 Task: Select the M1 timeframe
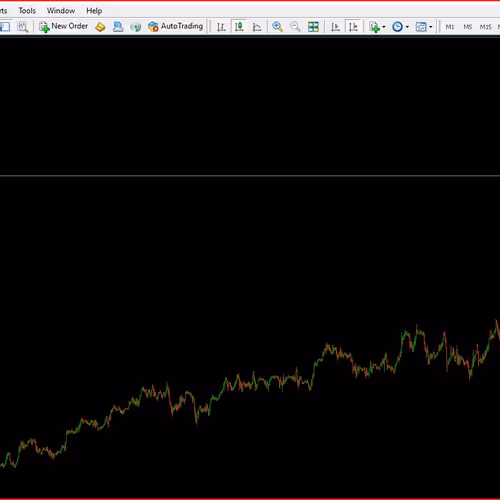click(450, 27)
